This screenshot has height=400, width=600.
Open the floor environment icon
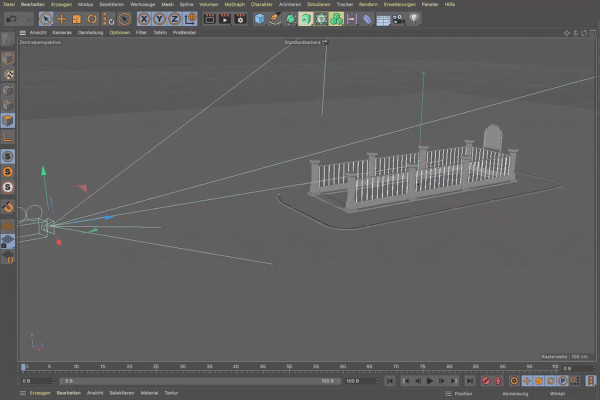tap(383, 20)
